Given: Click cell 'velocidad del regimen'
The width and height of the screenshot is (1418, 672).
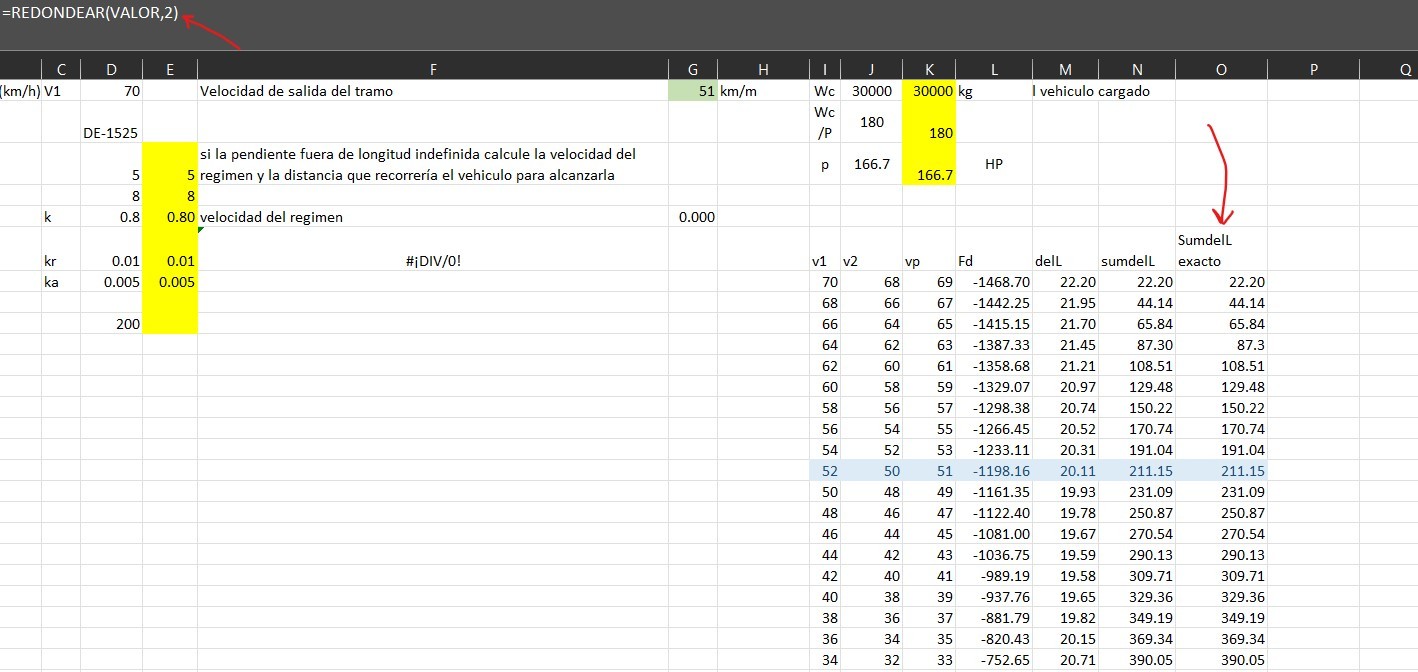Looking at the screenshot, I should point(433,217).
